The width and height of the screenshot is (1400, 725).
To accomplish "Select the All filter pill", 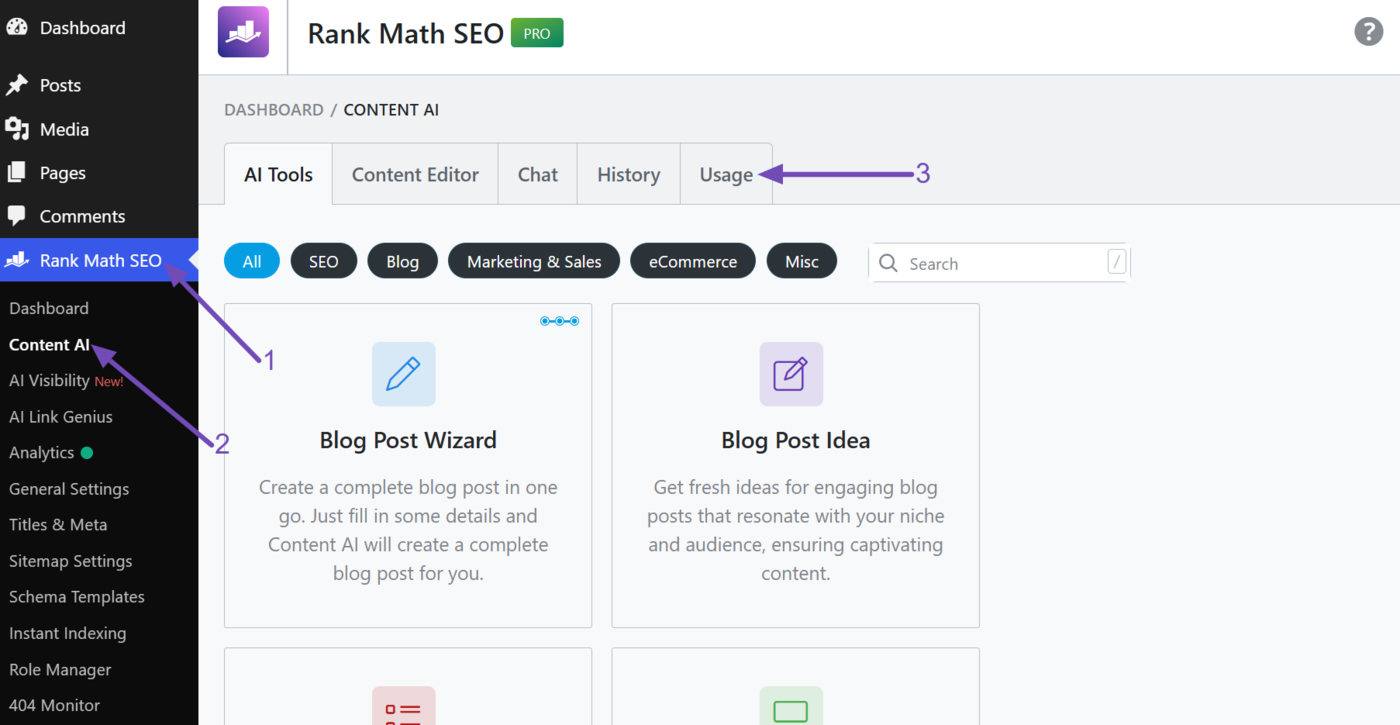I will [x=252, y=261].
